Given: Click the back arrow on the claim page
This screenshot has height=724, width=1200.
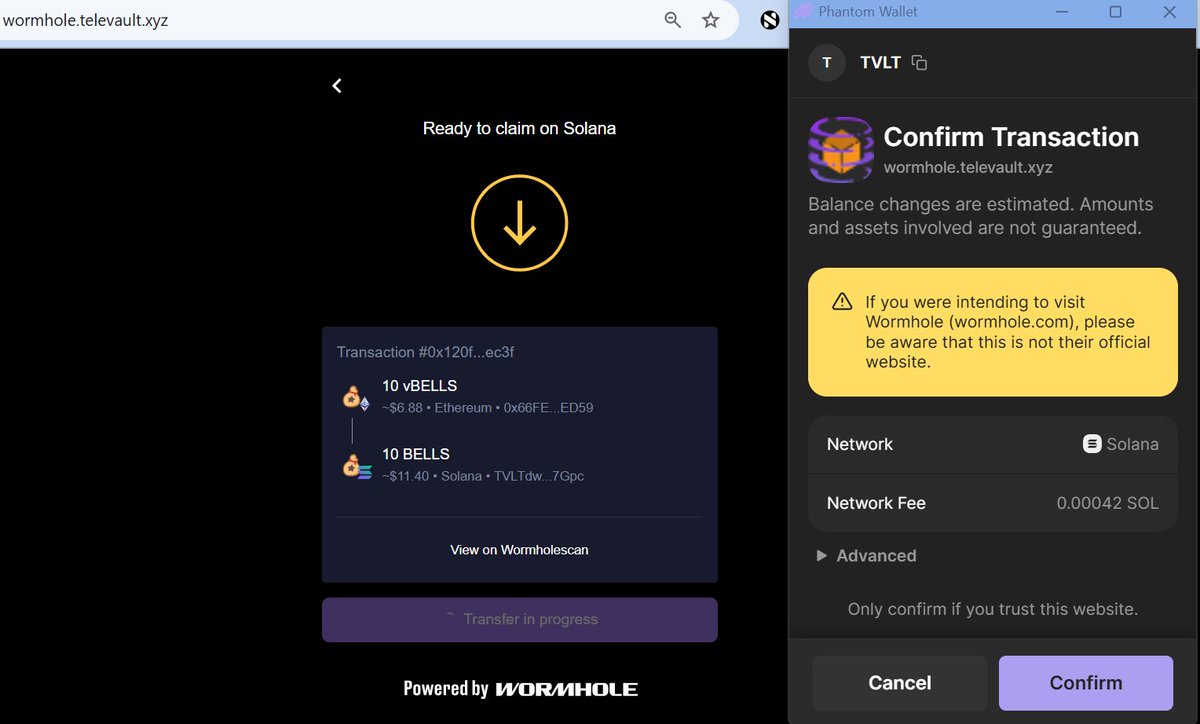Looking at the screenshot, I should tap(336, 85).
